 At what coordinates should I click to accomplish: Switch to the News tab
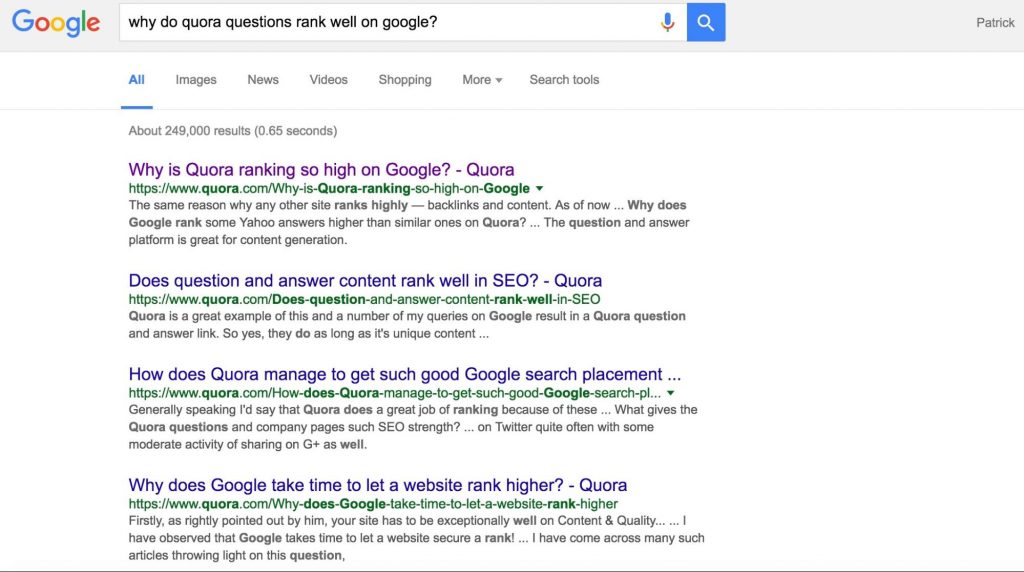pos(263,80)
